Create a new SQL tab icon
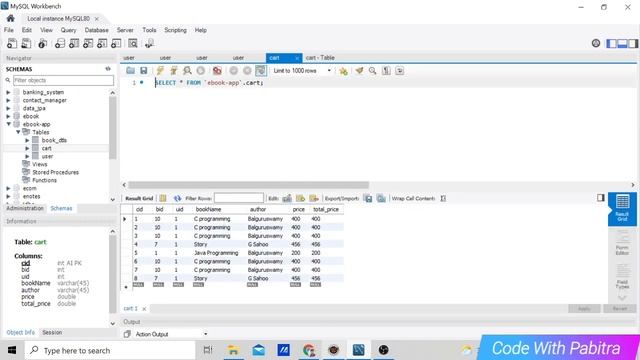The height and width of the screenshot is (360, 640). pos(12,43)
